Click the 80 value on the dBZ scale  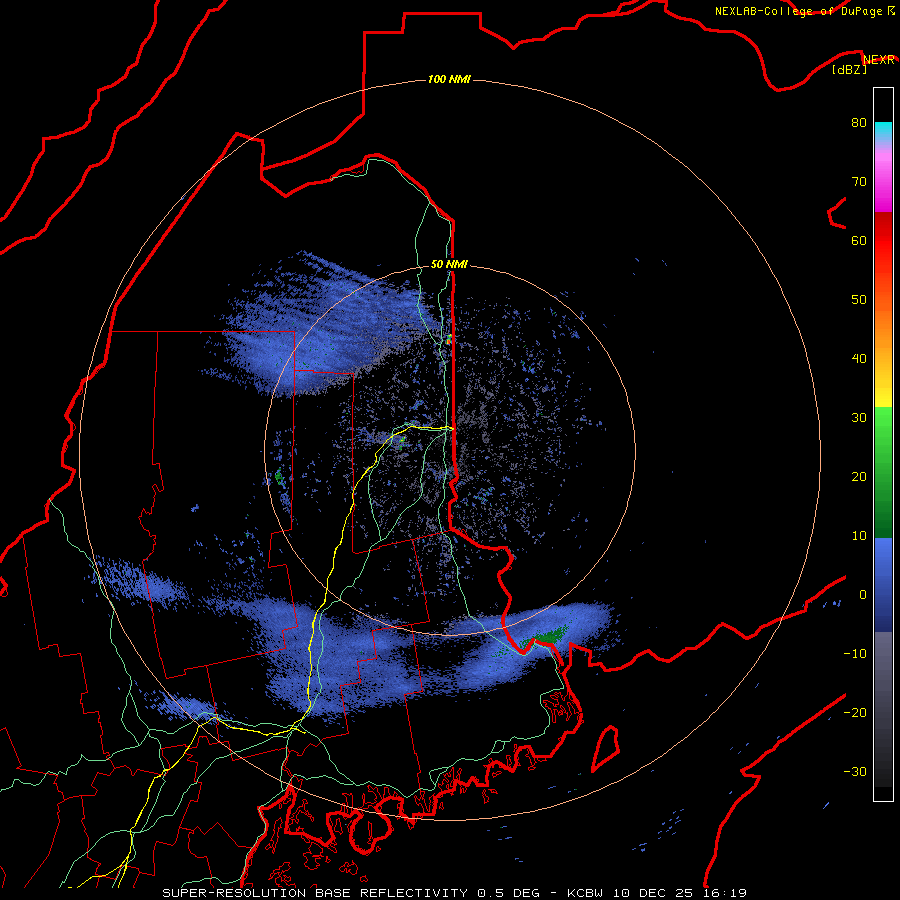click(859, 123)
